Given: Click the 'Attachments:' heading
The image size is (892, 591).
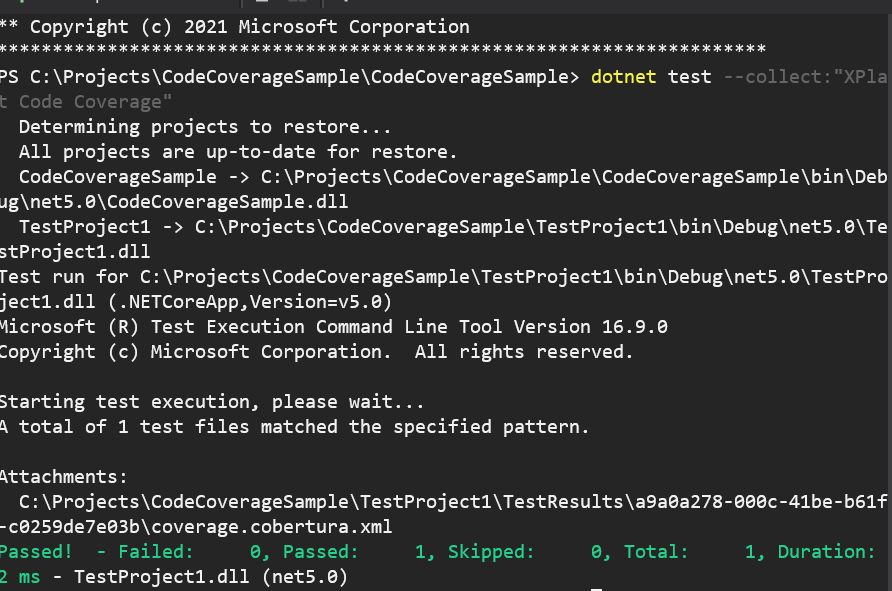Looking at the screenshot, I should [x=64, y=477].
